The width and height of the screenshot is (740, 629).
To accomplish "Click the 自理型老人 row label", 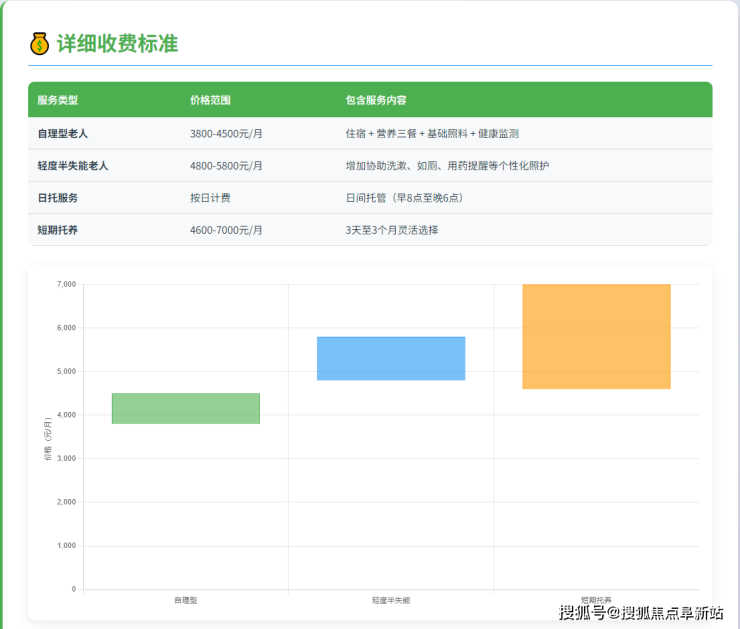I will coord(65,133).
